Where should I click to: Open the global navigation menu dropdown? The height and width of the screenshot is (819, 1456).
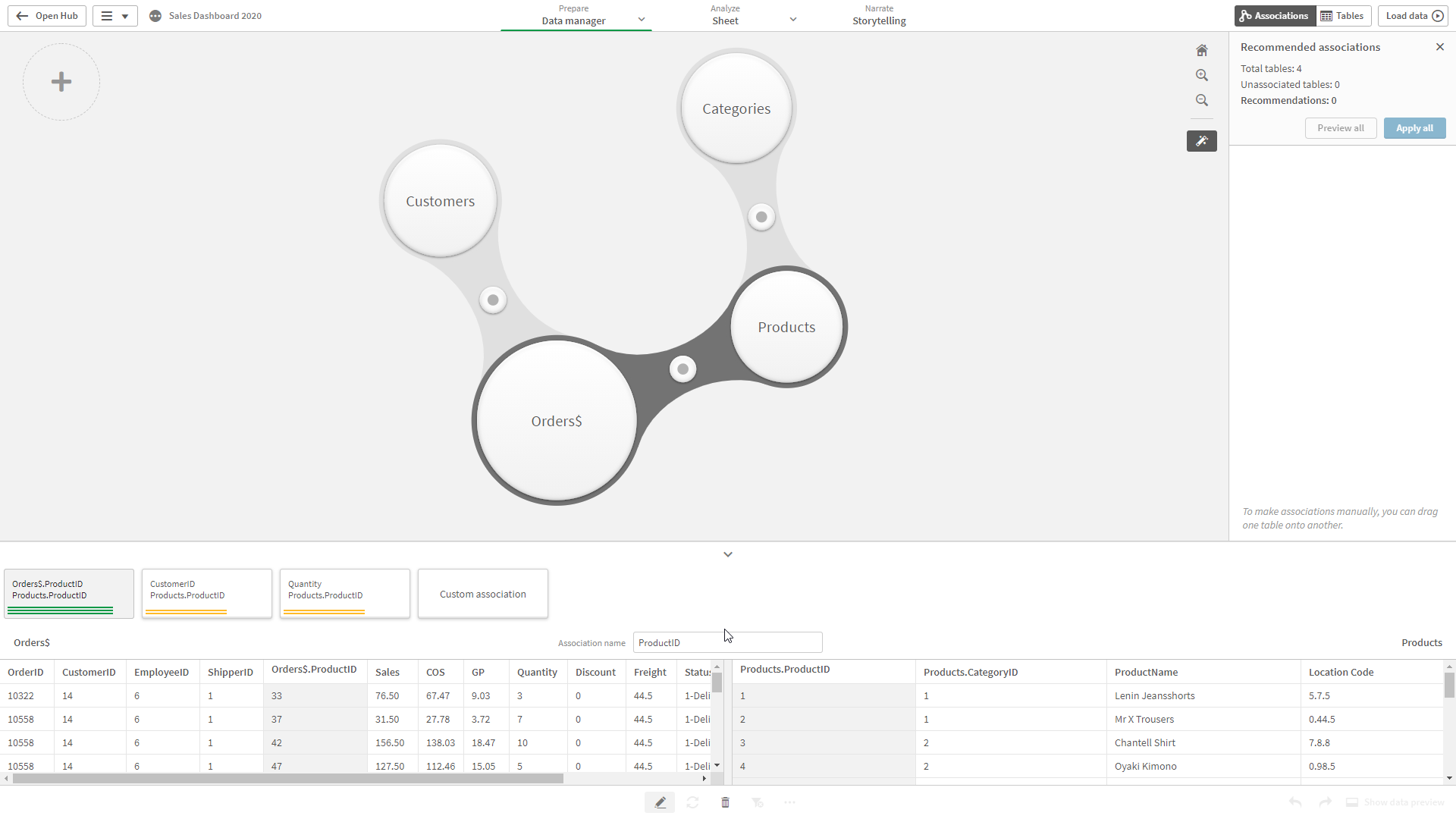pyautogui.click(x=115, y=16)
